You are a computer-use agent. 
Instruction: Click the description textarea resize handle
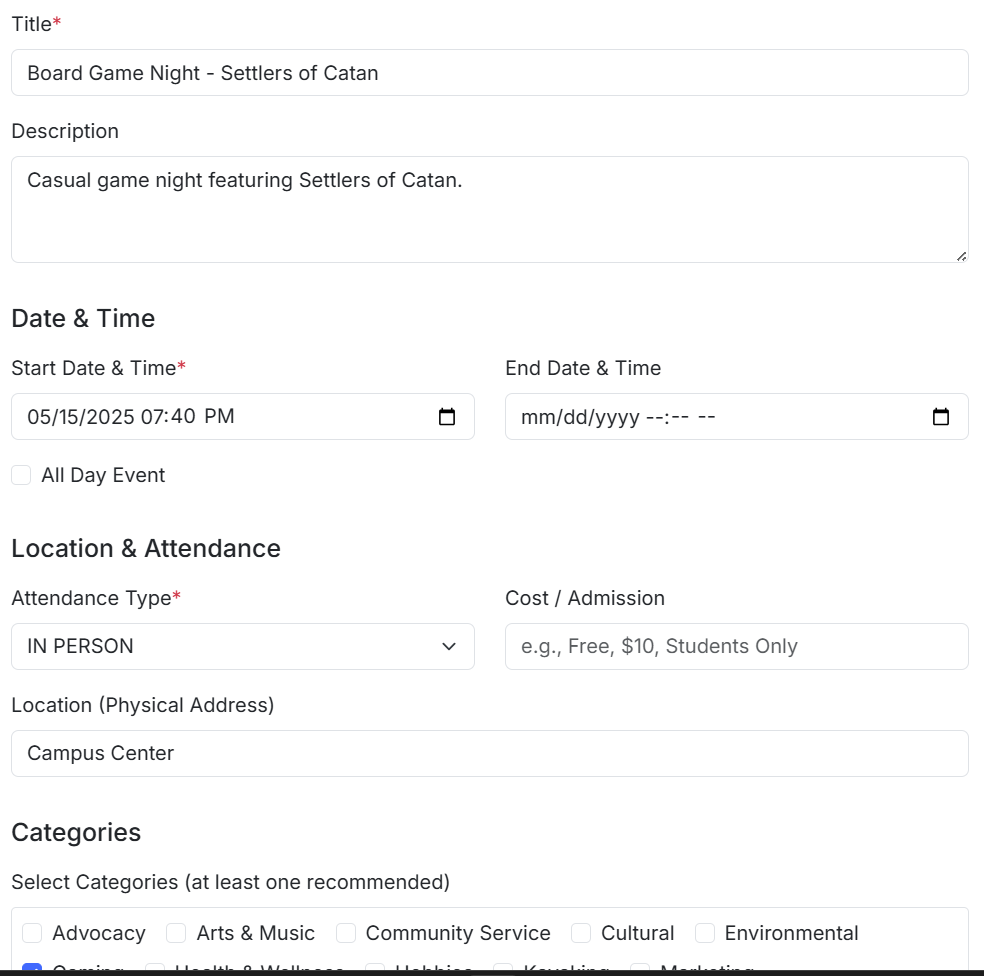coord(961,256)
